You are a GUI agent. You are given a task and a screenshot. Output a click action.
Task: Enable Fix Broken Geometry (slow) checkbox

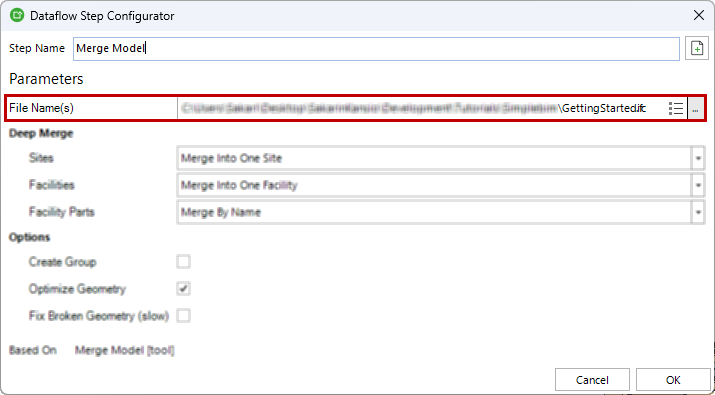(x=183, y=316)
